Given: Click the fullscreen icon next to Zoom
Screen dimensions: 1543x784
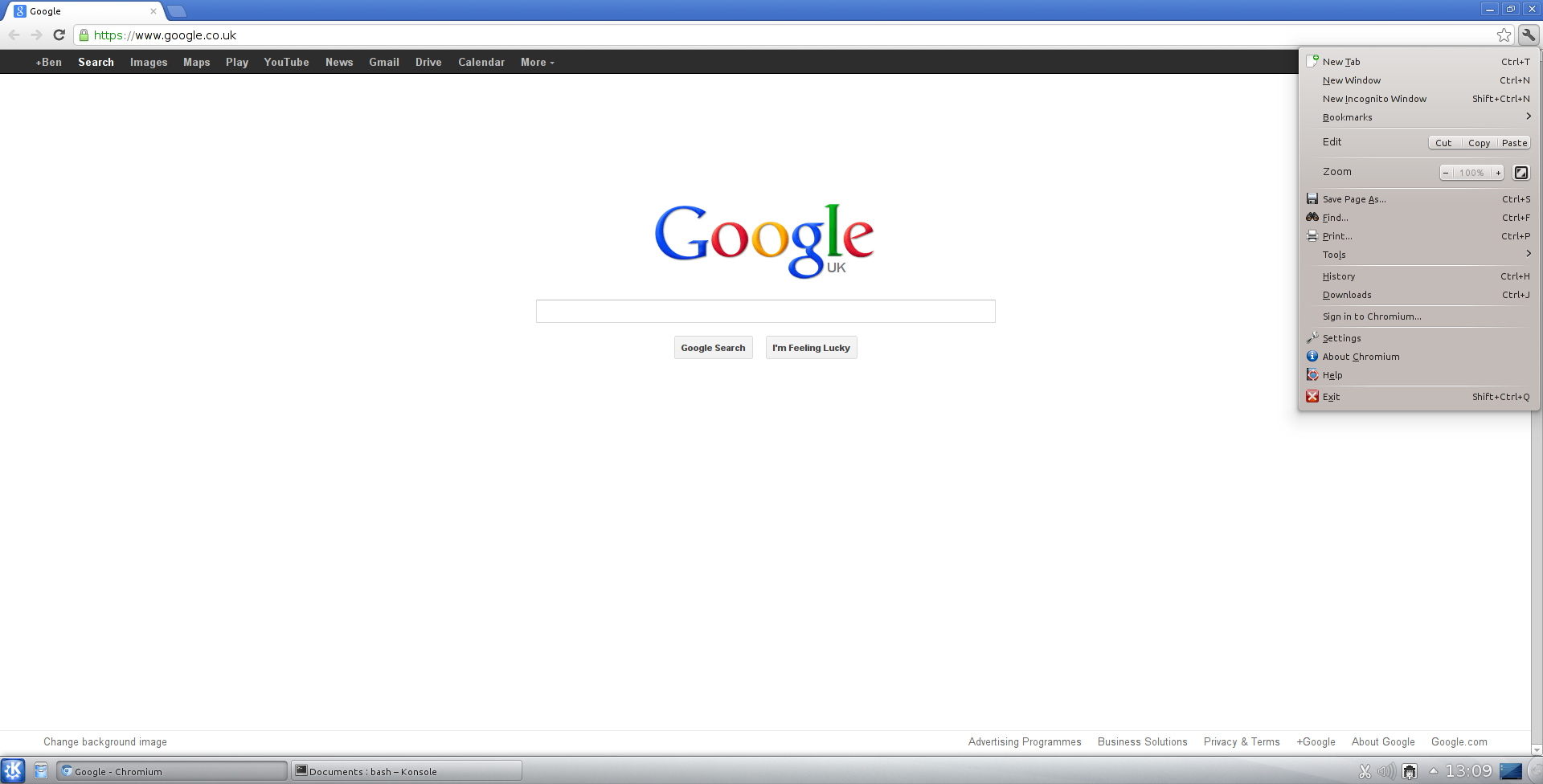Looking at the screenshot, I should coord(1520,173).
